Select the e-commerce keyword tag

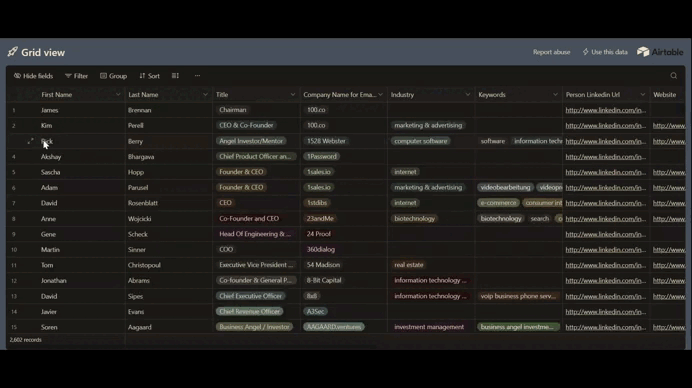(x=498, y=203)
